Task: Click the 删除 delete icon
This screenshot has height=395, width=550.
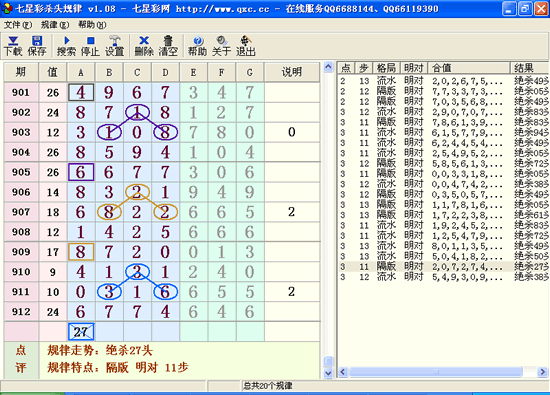Action: click(x=144, y=46)
